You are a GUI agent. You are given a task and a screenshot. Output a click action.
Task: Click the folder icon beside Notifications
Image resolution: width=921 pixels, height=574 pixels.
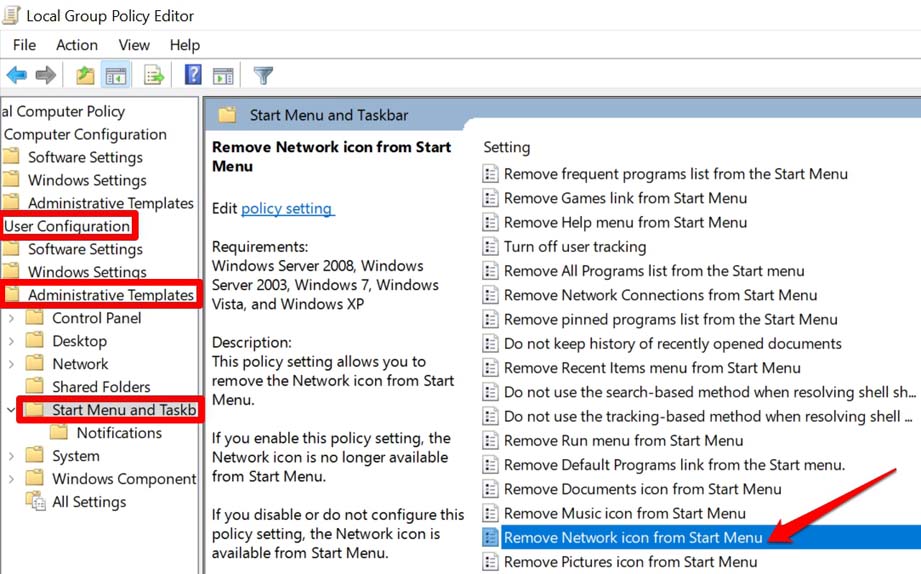pyautogui.click(x=59, y=432)
